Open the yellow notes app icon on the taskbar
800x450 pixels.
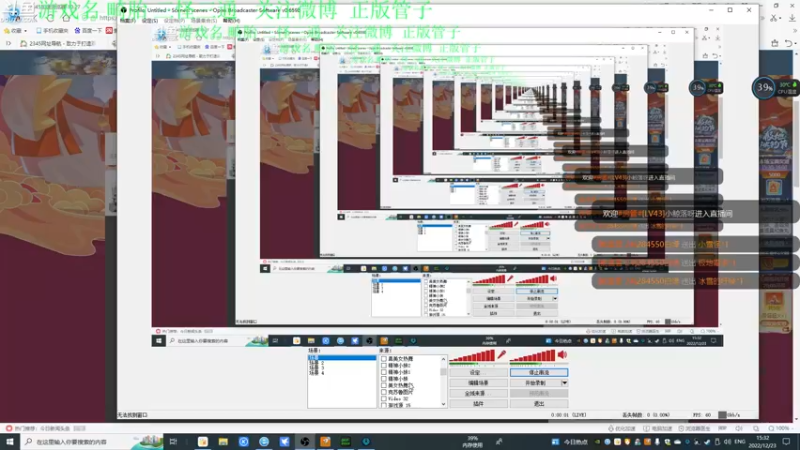click(x=203, y=441)
